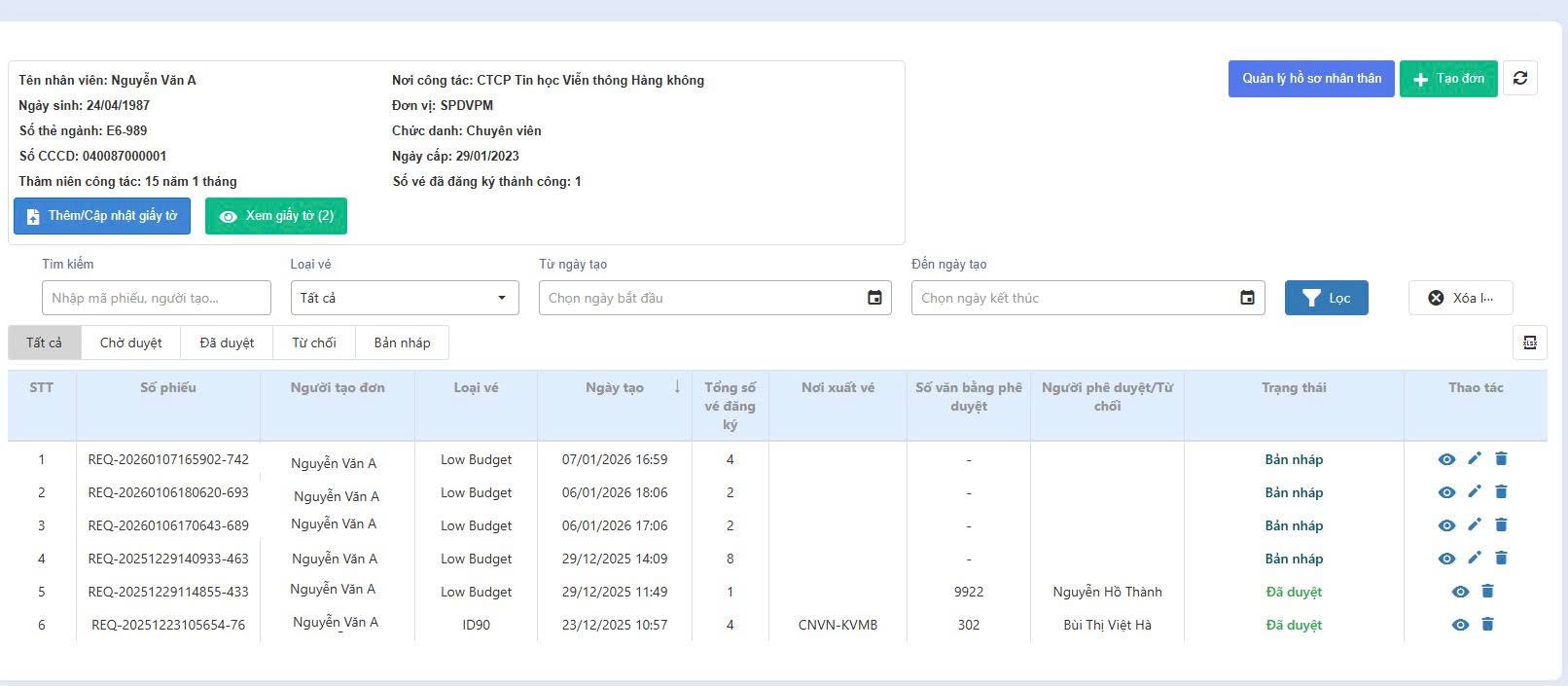Viewport: 1568px width, 686px height.
Task: Click the refresh icon beside Tạo đơn
Action: pos(1519,78)
